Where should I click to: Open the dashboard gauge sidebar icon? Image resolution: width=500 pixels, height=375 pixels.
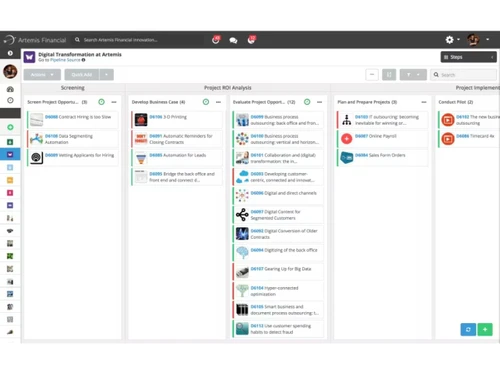click(10, 89)
